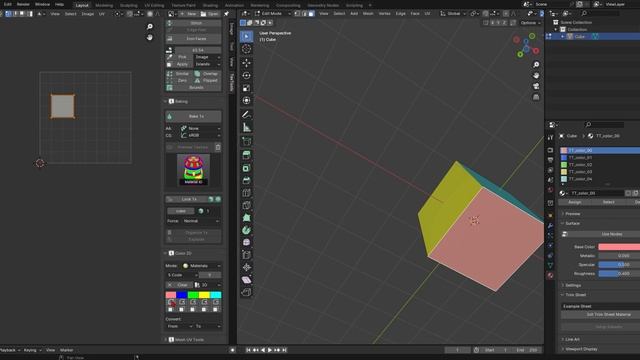Activate the Inset Faces tool
640x360 pixels.
[x=246, y=168]
